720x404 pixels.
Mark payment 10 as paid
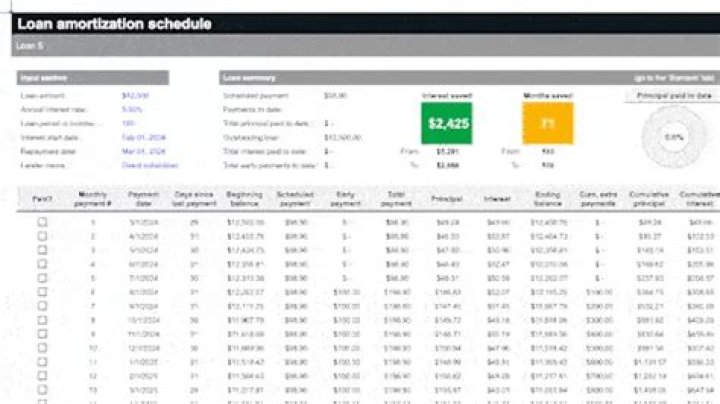(x=42, y=348)
